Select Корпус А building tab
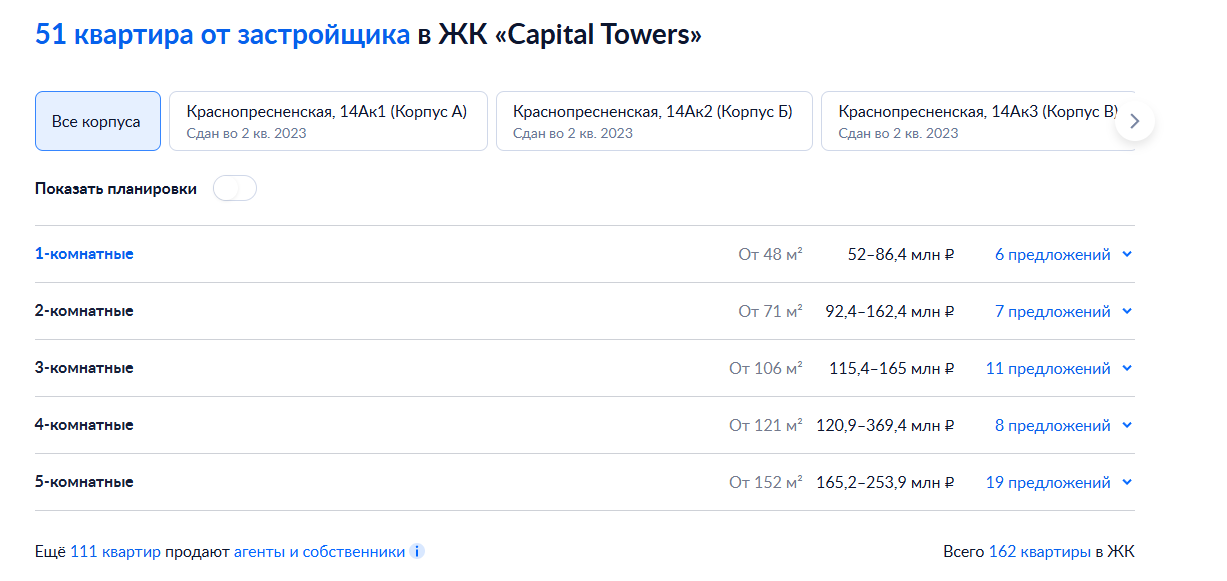1227x581 pixels. [327, 121]
